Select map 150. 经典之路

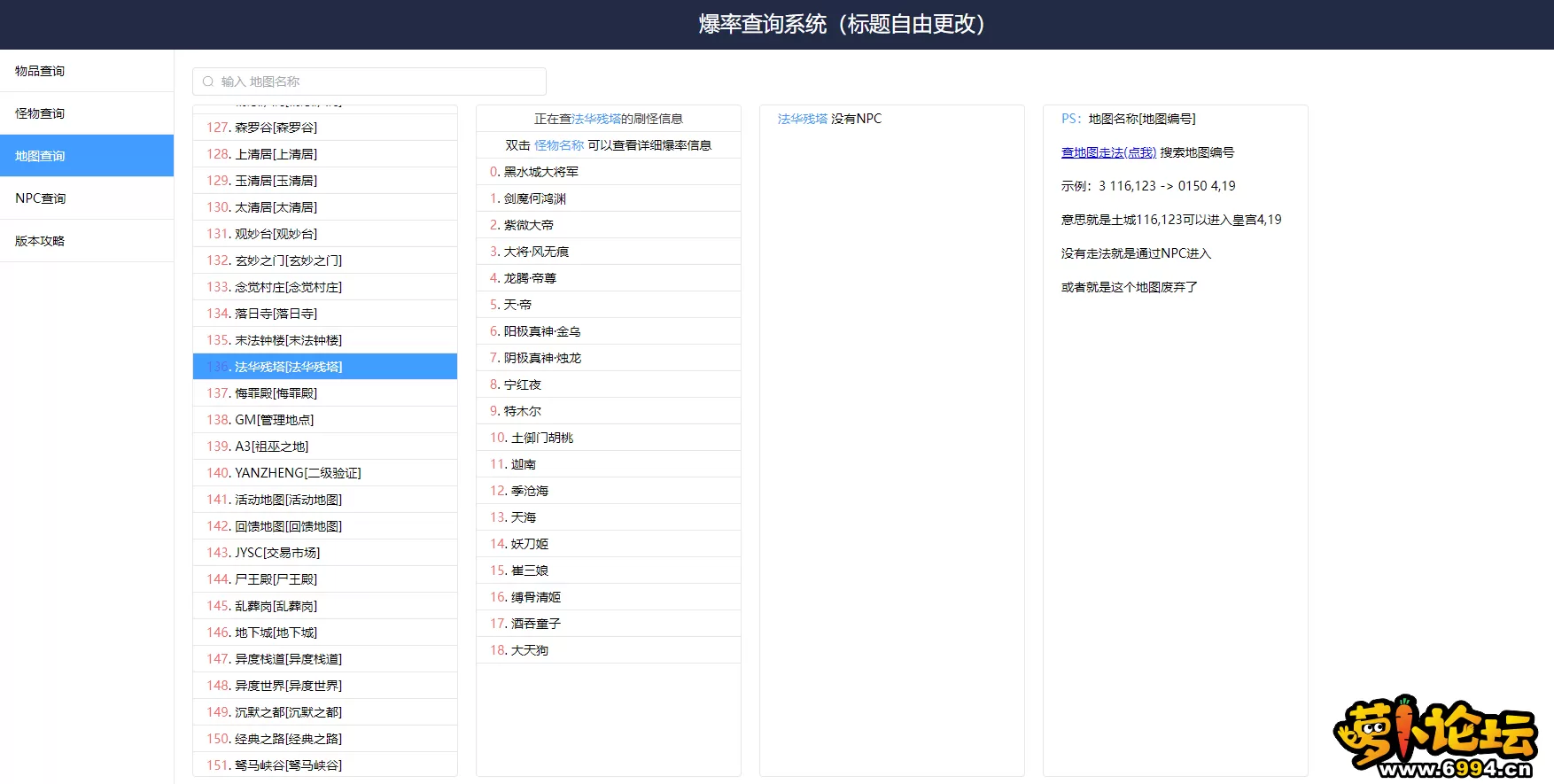coord(325,739)
